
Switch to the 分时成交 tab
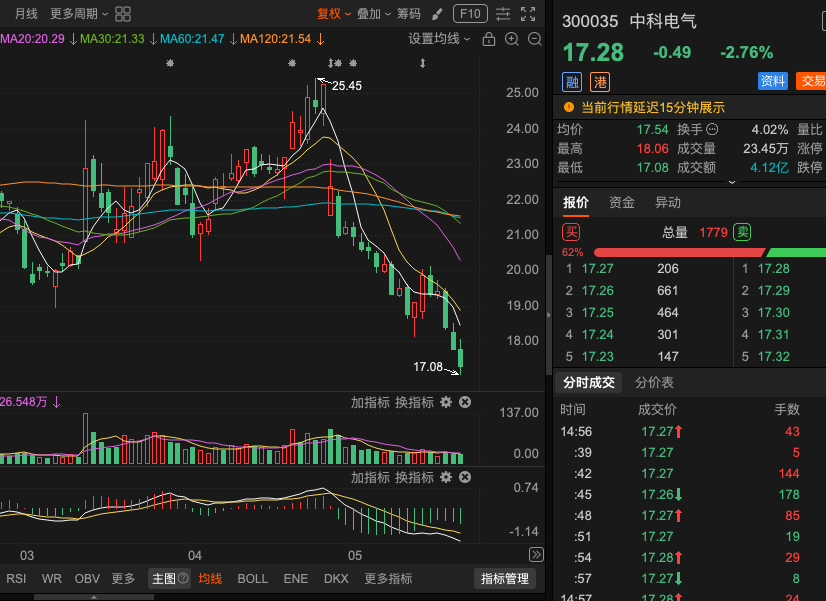coord(589,382)
